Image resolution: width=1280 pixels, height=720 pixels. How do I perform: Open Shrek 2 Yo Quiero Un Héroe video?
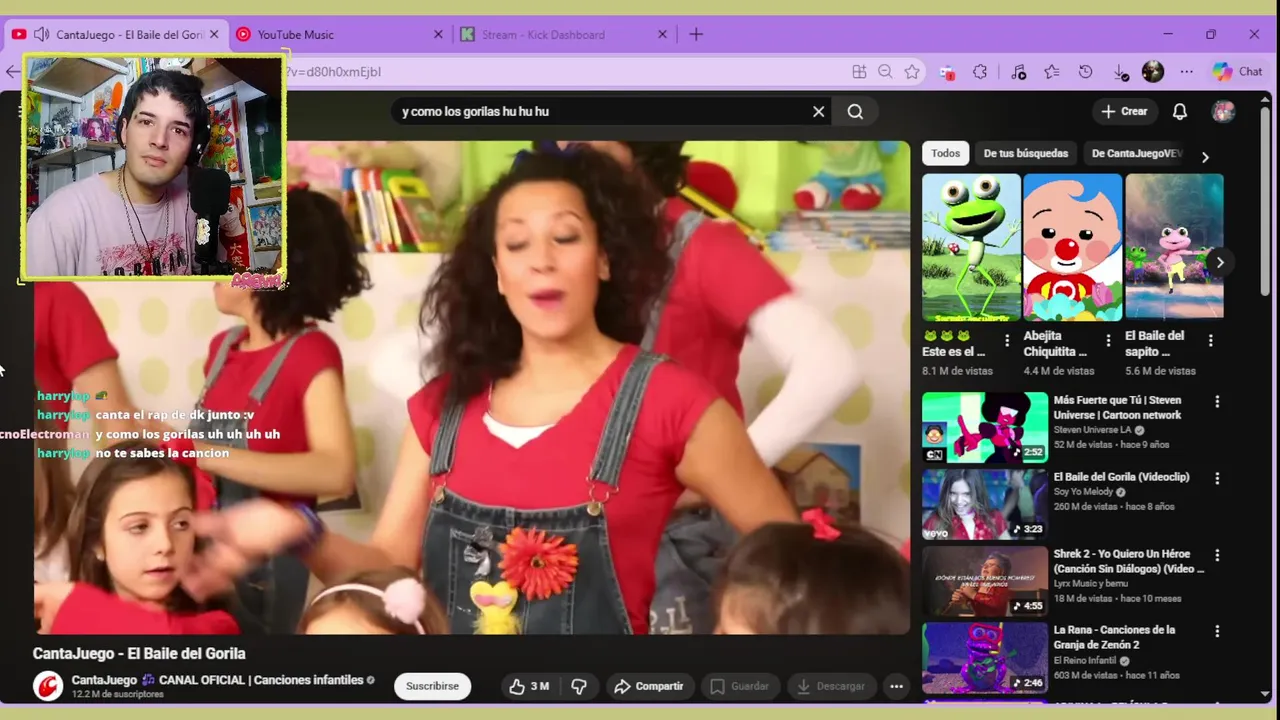point(985,581)
